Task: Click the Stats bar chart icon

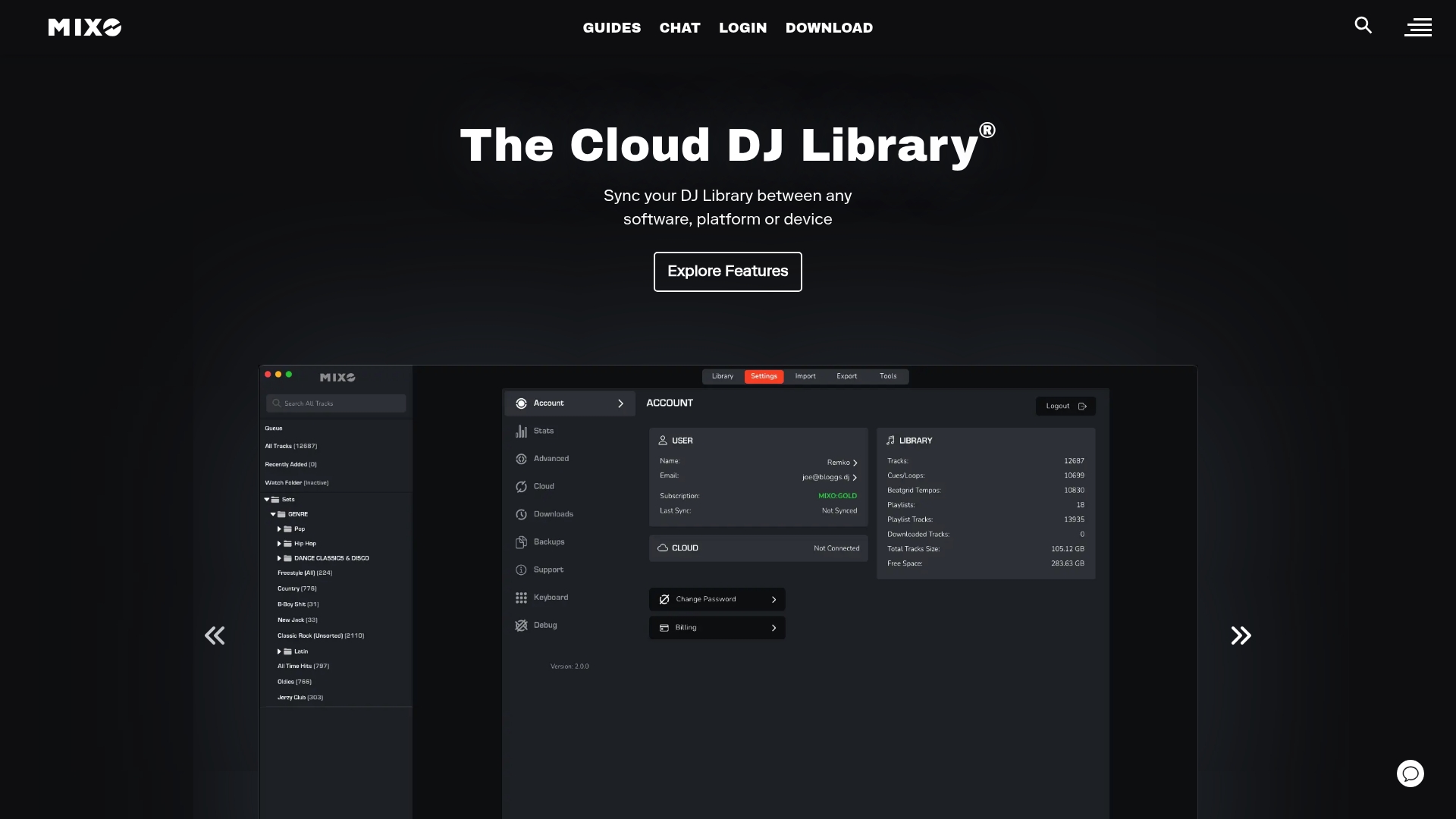Action: (522, 431)
